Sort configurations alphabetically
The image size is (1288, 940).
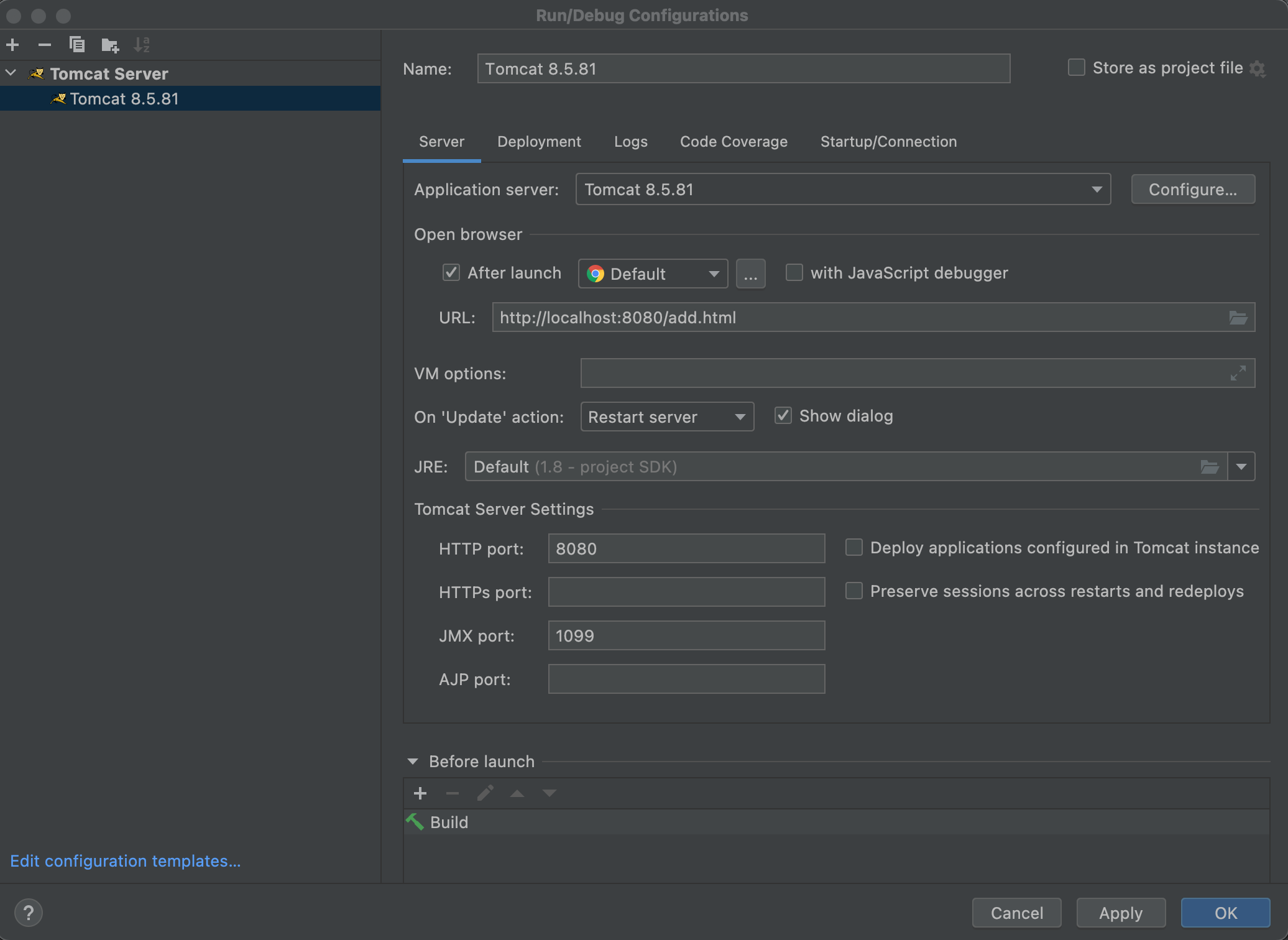coord(142,45)
